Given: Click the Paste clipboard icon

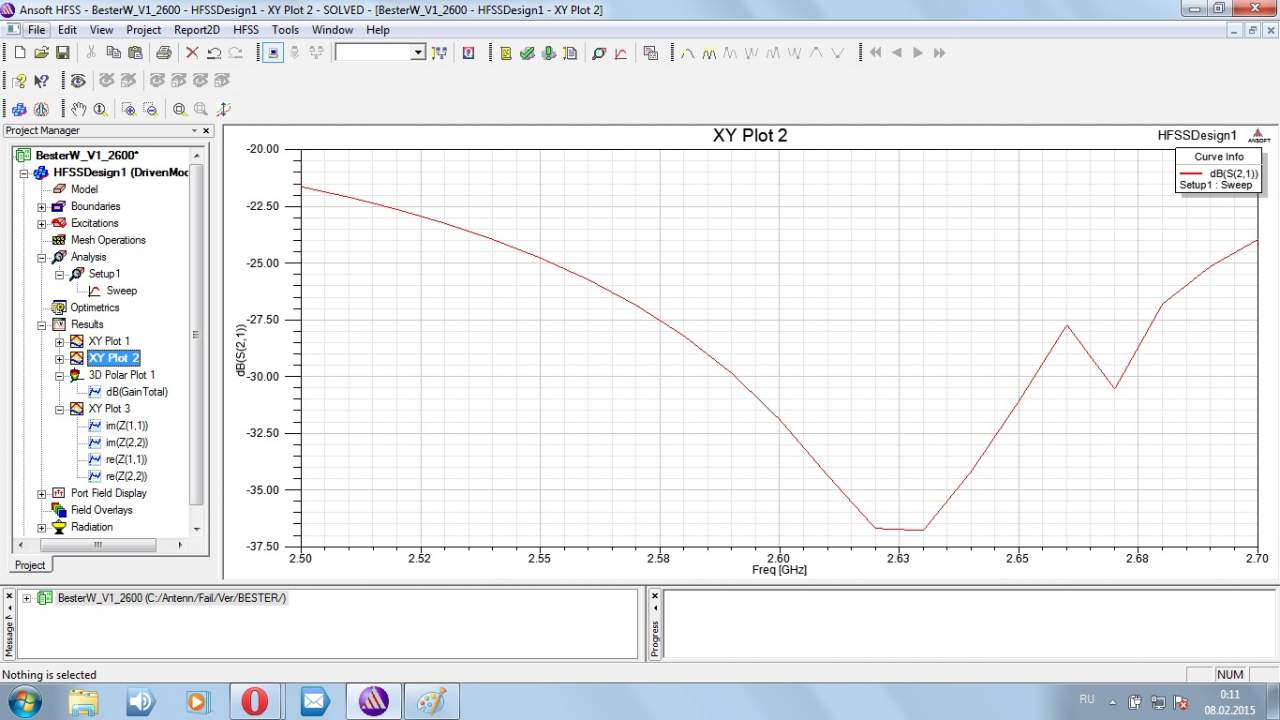Looking at the screenshot, I should [134, 53].
